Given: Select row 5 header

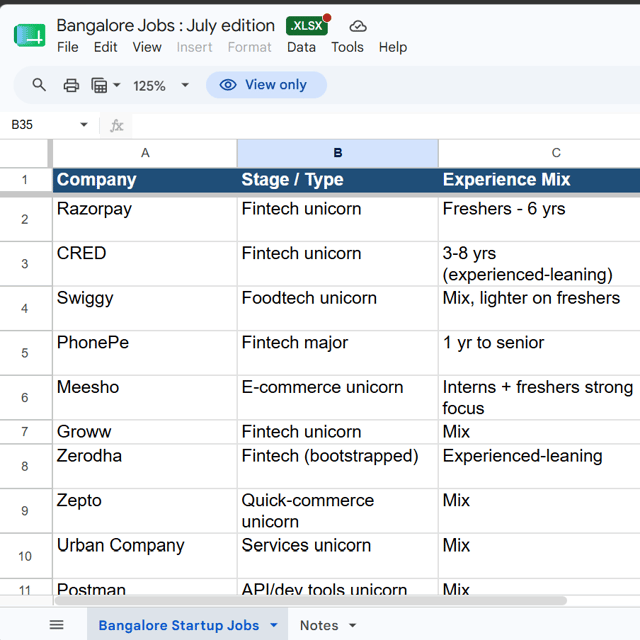Looking at the screenshot, I should pyautogui.click(x=25, y=353).
